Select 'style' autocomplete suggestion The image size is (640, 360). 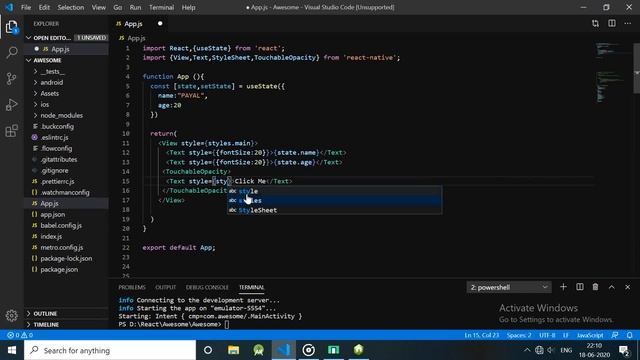click(334, 191)
